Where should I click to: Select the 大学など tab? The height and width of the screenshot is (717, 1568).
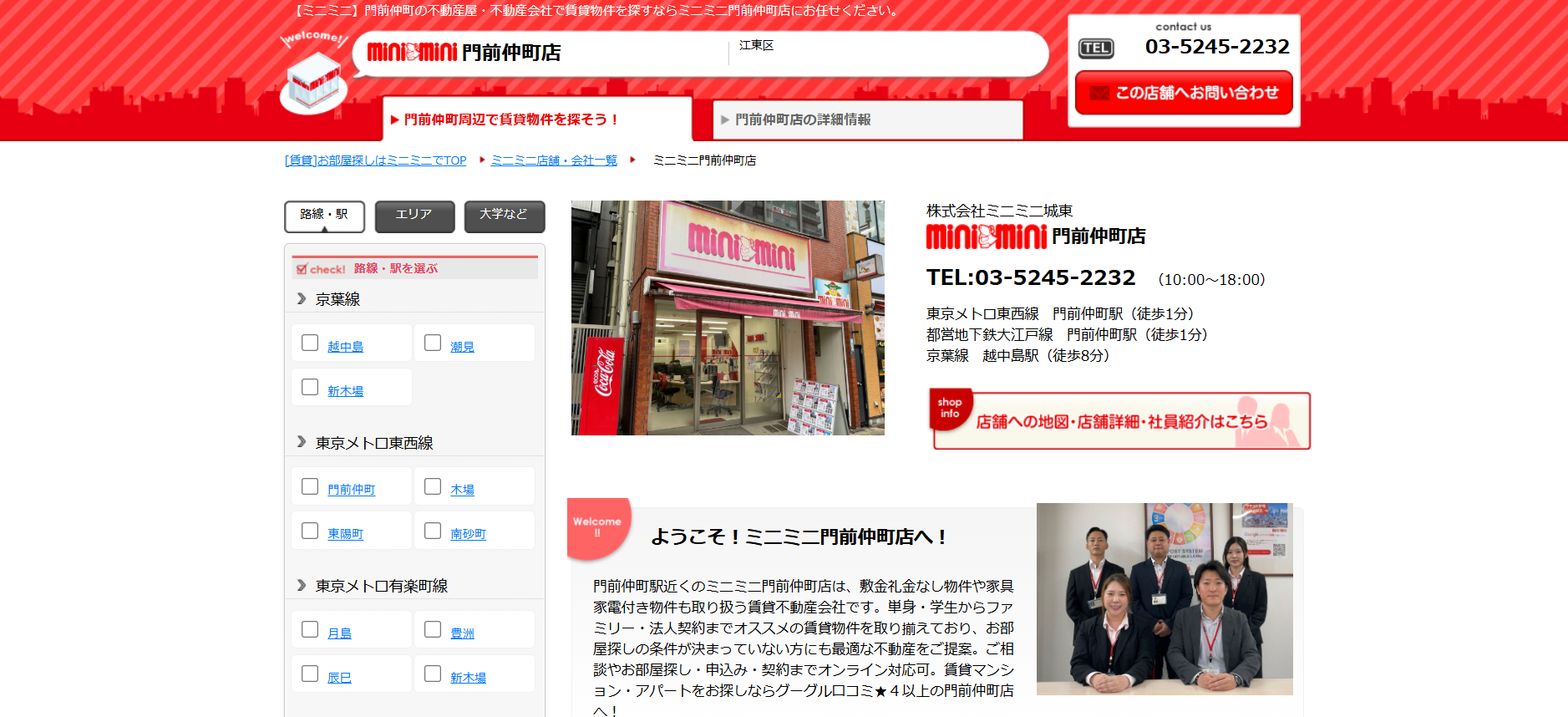point(505,216)
